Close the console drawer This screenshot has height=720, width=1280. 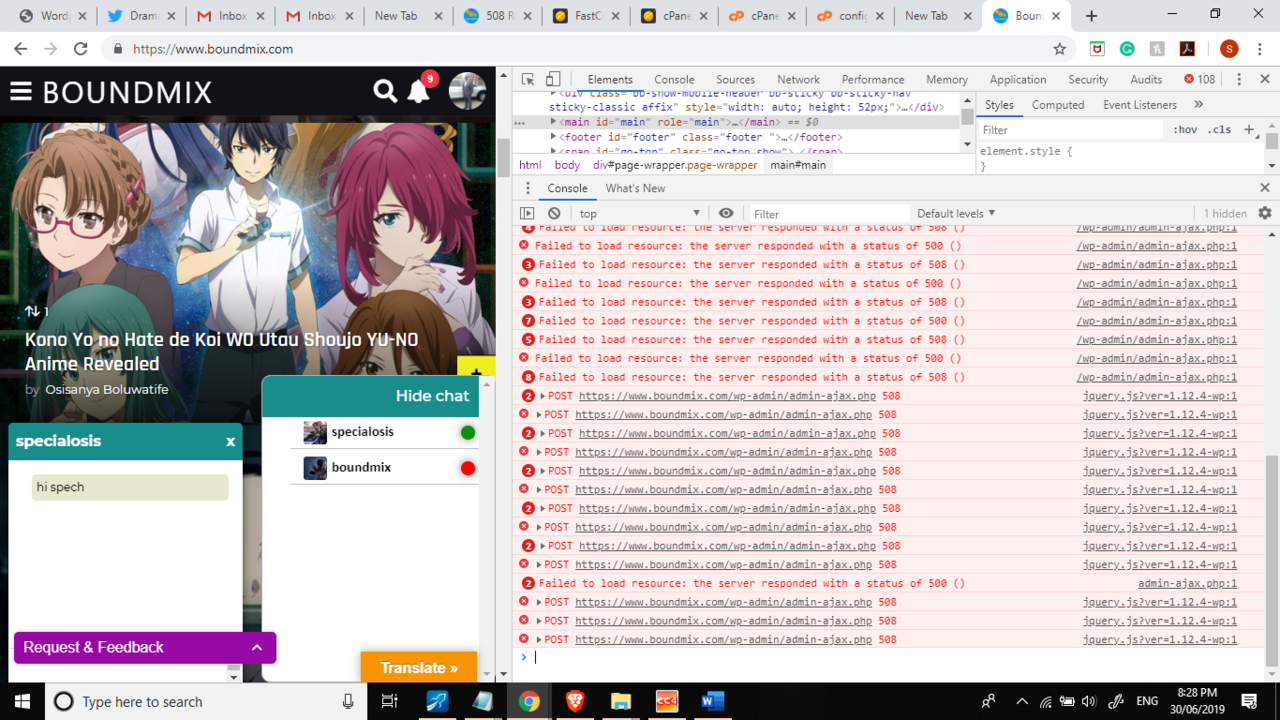[x=1264, y=188]
